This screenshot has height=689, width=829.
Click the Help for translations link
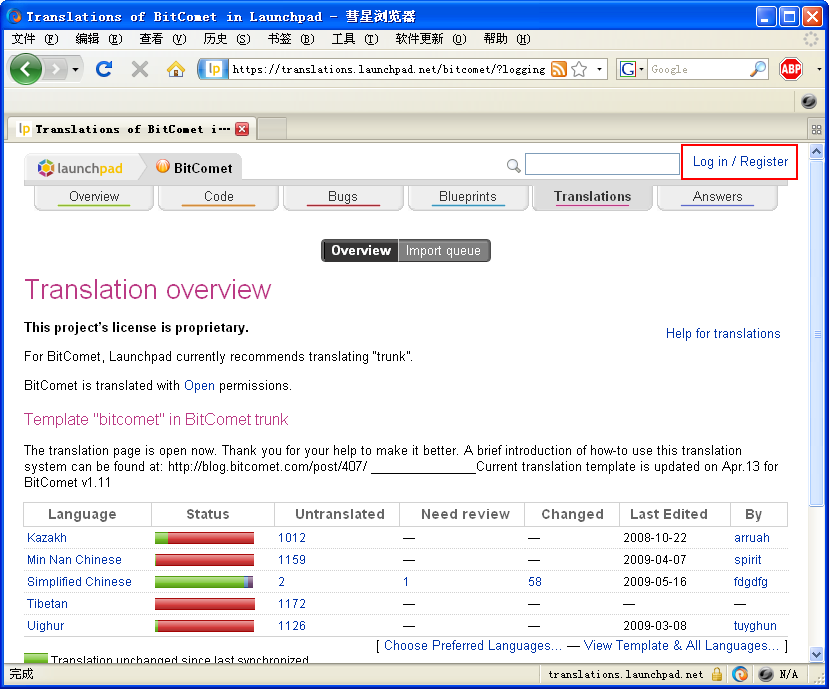(723, 334)
